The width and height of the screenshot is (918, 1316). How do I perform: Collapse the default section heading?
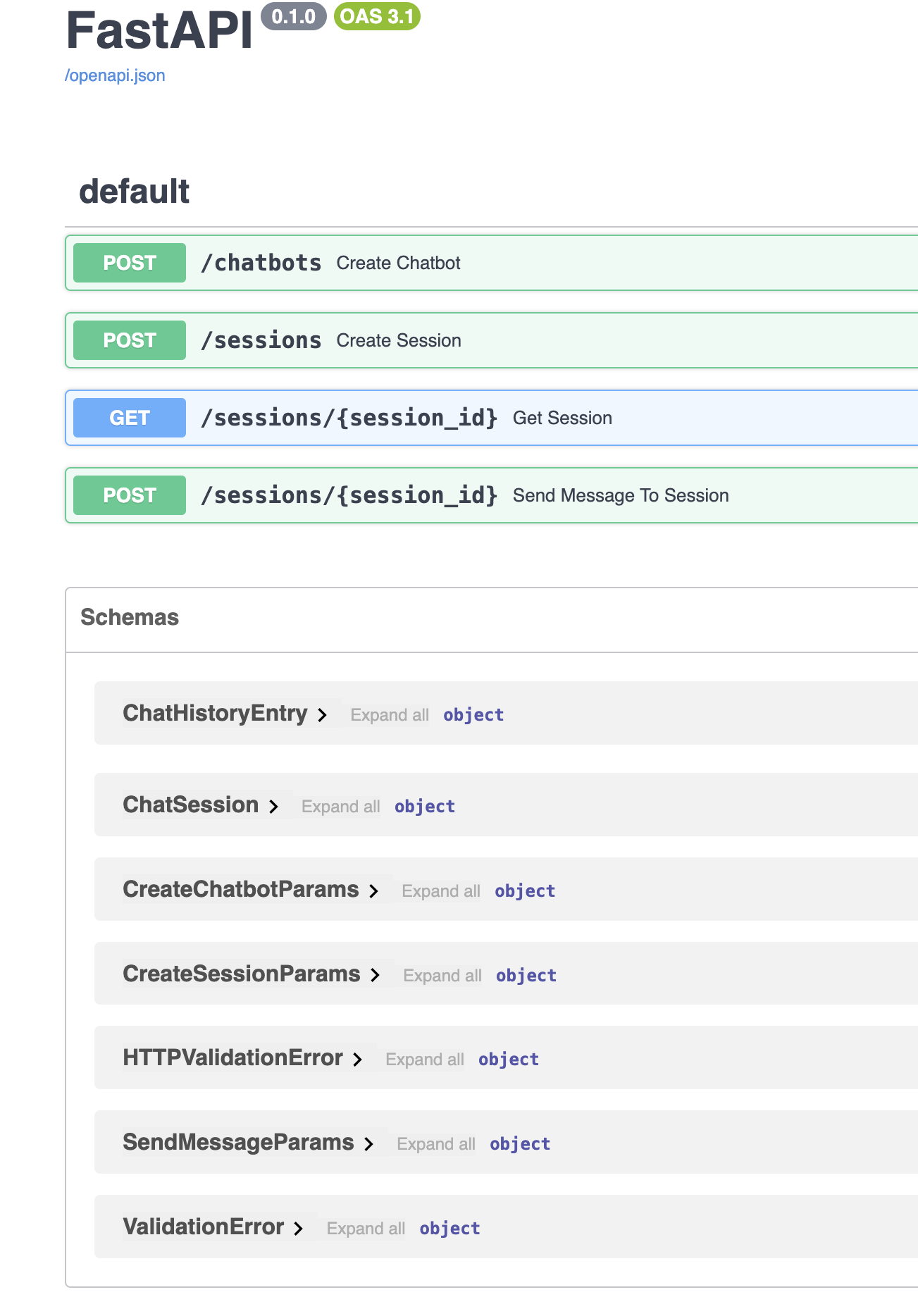[135, 192]
